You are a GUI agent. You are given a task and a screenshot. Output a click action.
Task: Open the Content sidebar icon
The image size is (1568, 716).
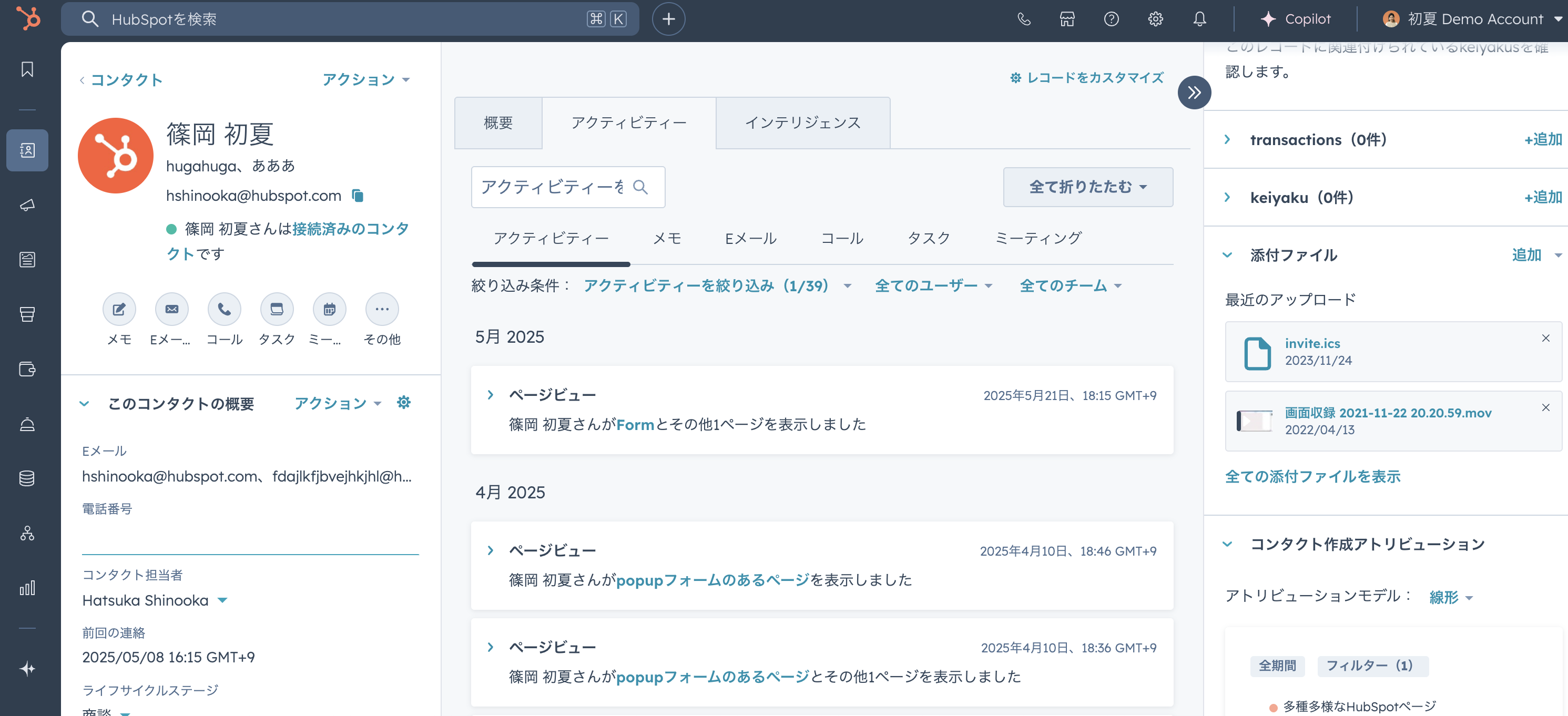coord(27,260)
